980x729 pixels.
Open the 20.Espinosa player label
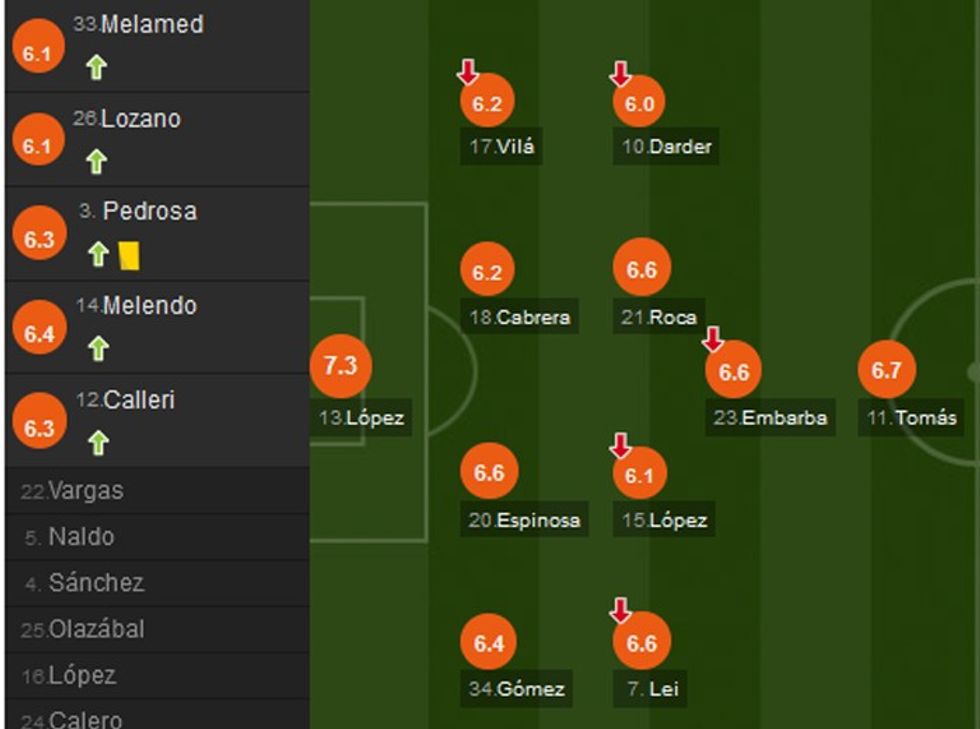(x=525, y=520)
